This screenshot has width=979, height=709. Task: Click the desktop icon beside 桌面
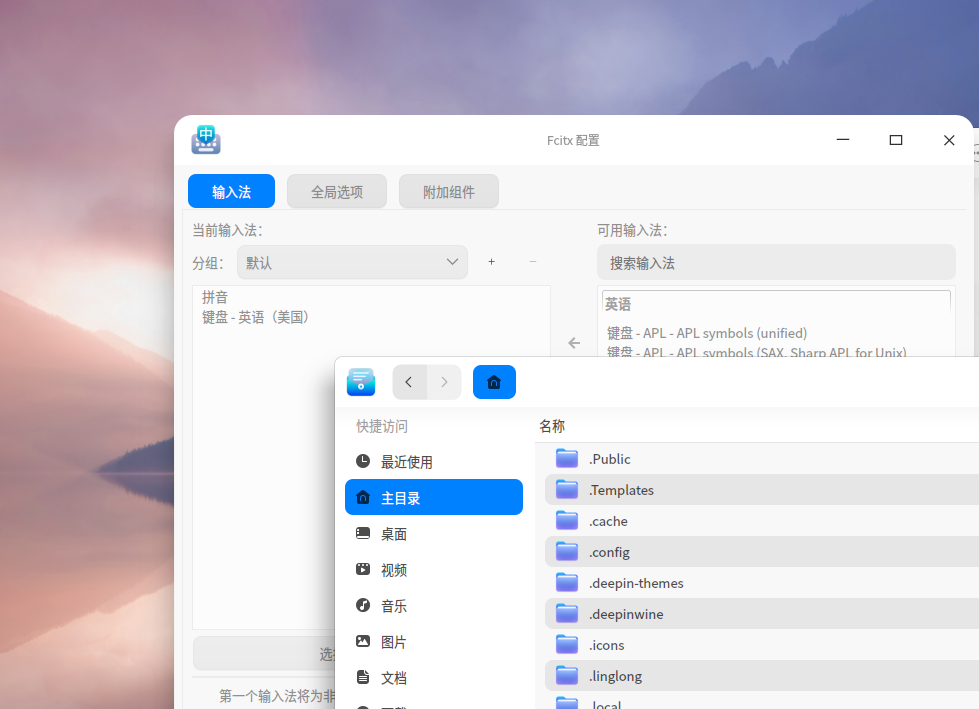363,533
